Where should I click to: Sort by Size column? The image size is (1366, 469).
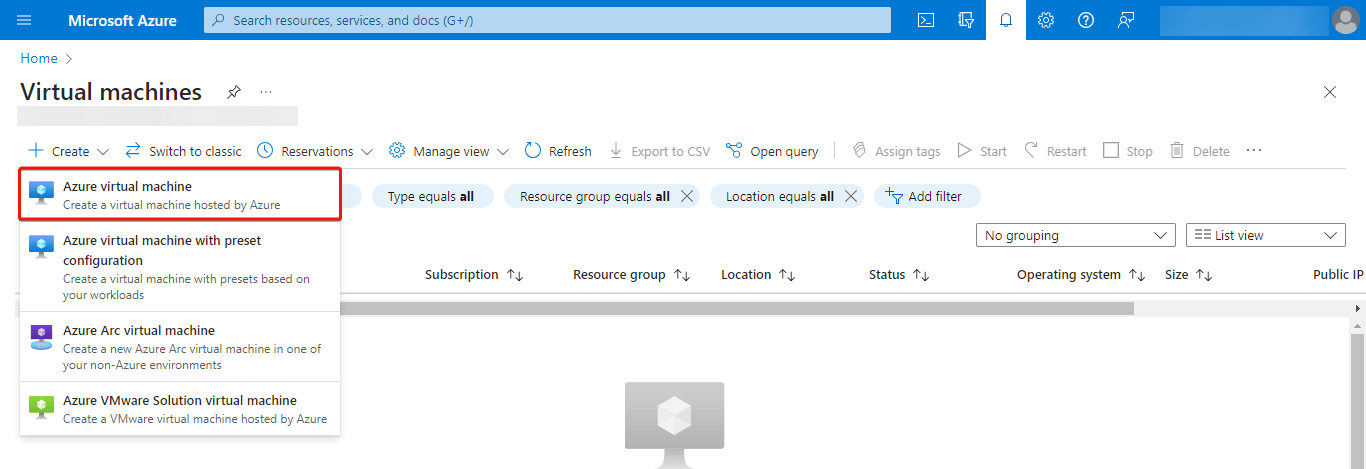(1188, 274)
